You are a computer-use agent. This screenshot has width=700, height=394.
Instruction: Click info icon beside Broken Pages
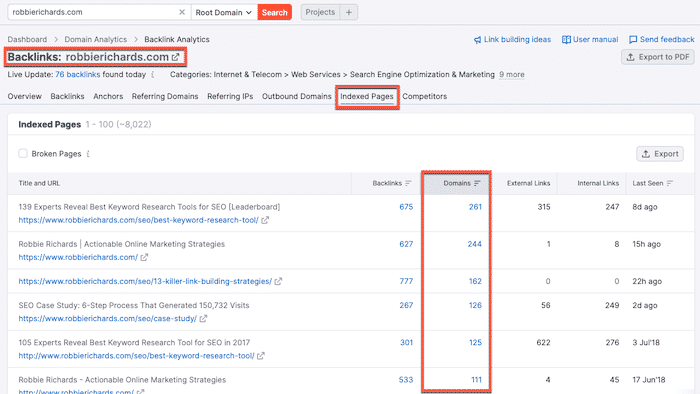88,154
